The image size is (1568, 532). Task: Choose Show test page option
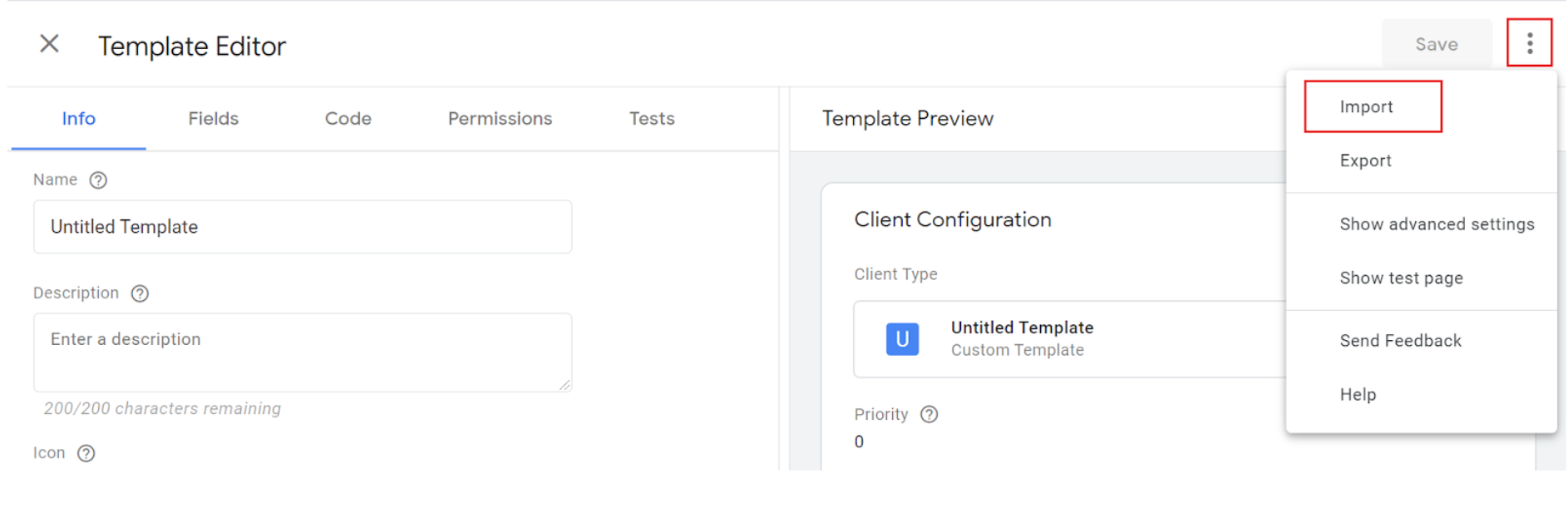(x=1401, y=278)
